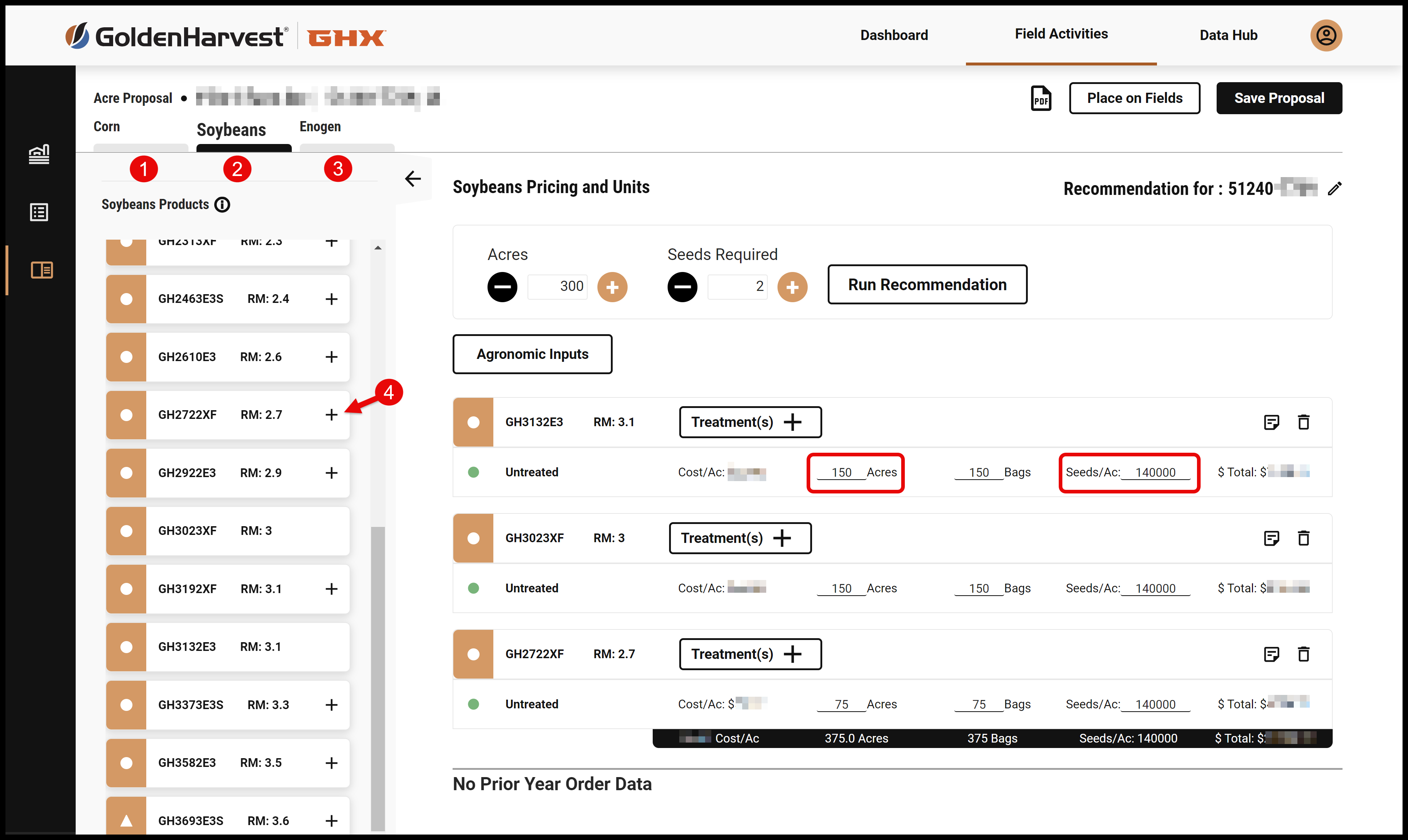Screen dimensions: 1408x840
Task: Add GH3693E3S with its plus icon
Action: [332, 821]
